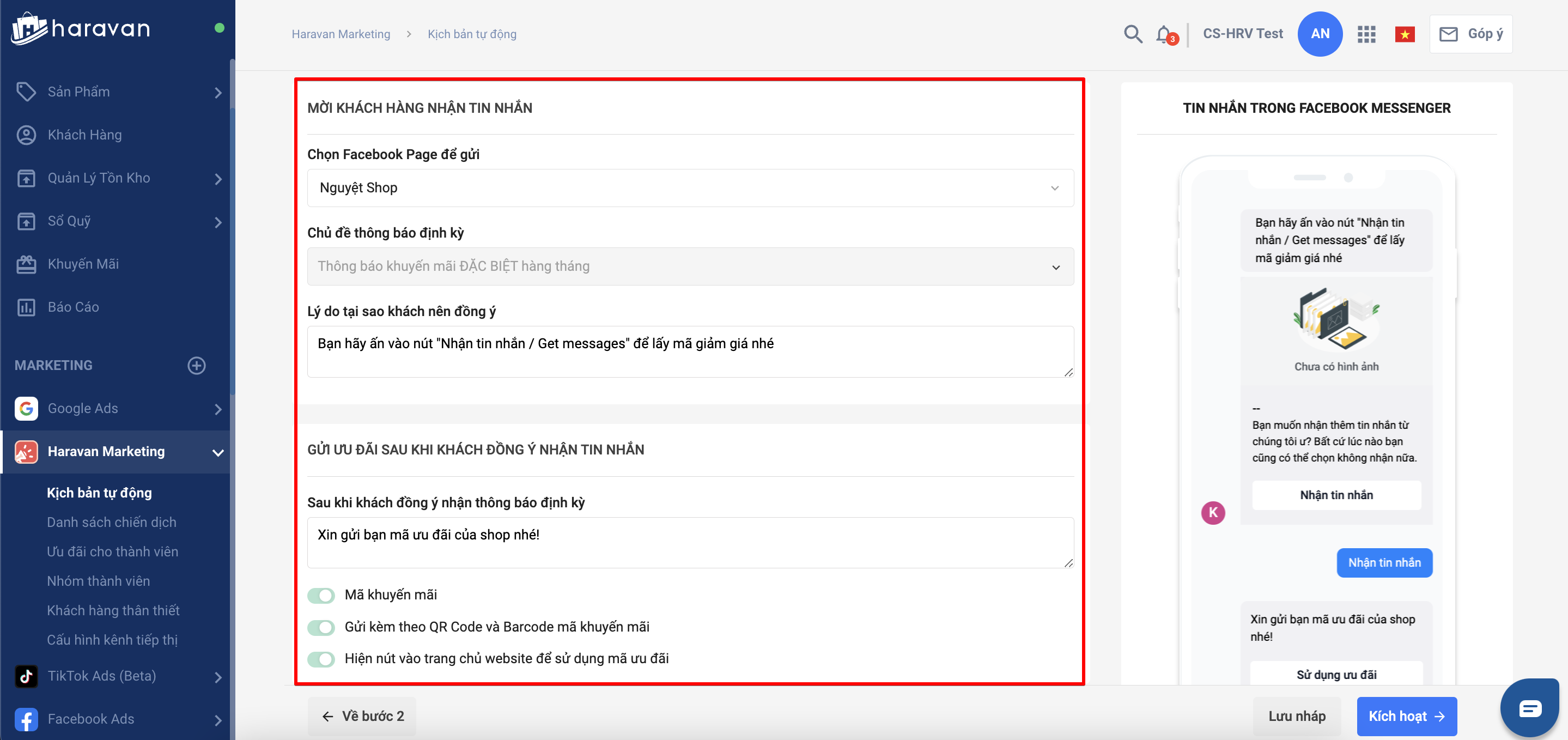Click Kịch bản tự động breadcrumb link

coord(472,34)
